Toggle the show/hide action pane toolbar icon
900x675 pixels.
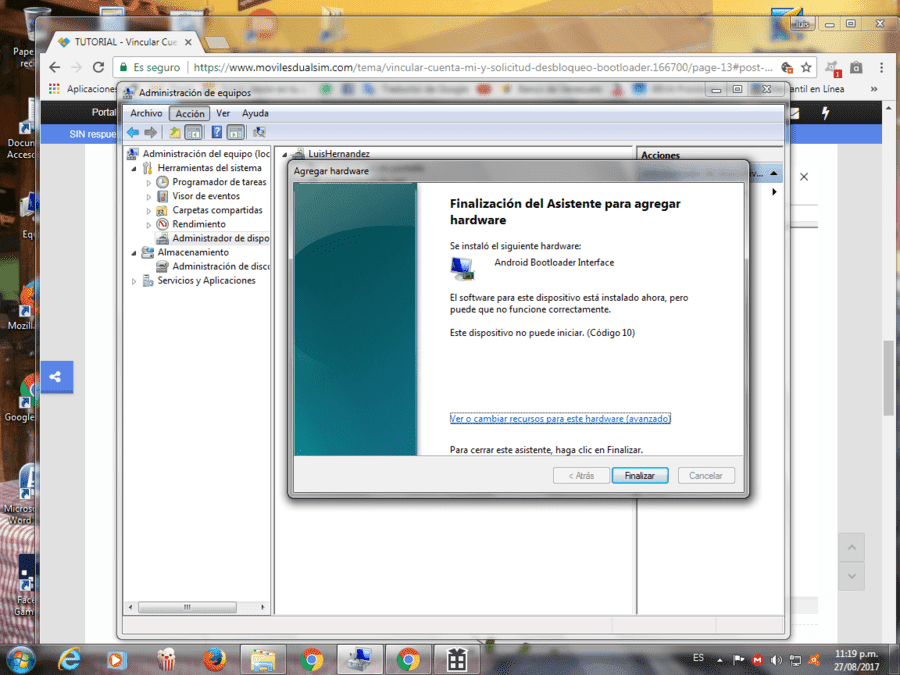tap(235, 133)
